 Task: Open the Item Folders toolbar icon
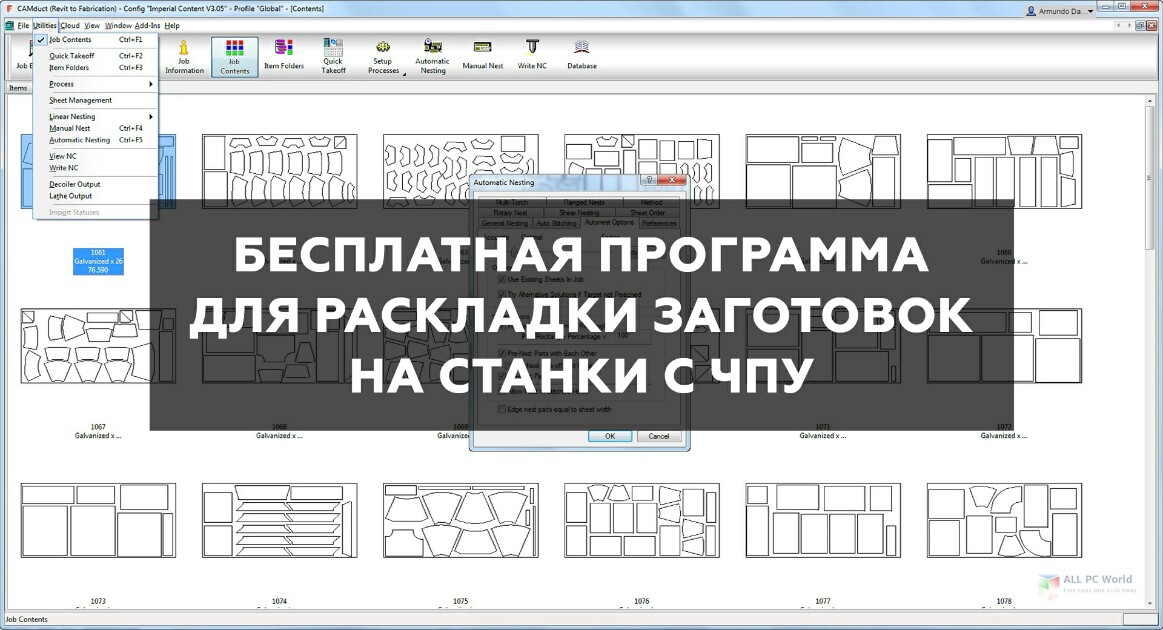[x=283, y=56]
